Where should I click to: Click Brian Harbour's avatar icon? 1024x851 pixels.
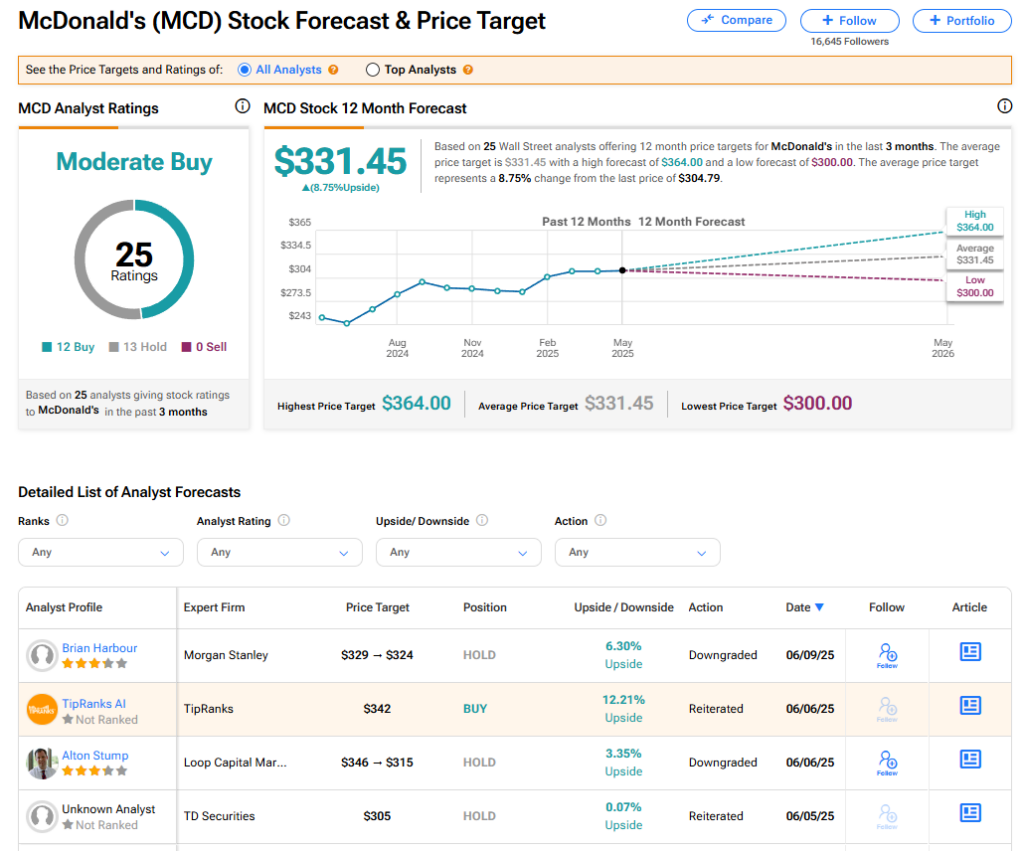[x=42, y=655]
